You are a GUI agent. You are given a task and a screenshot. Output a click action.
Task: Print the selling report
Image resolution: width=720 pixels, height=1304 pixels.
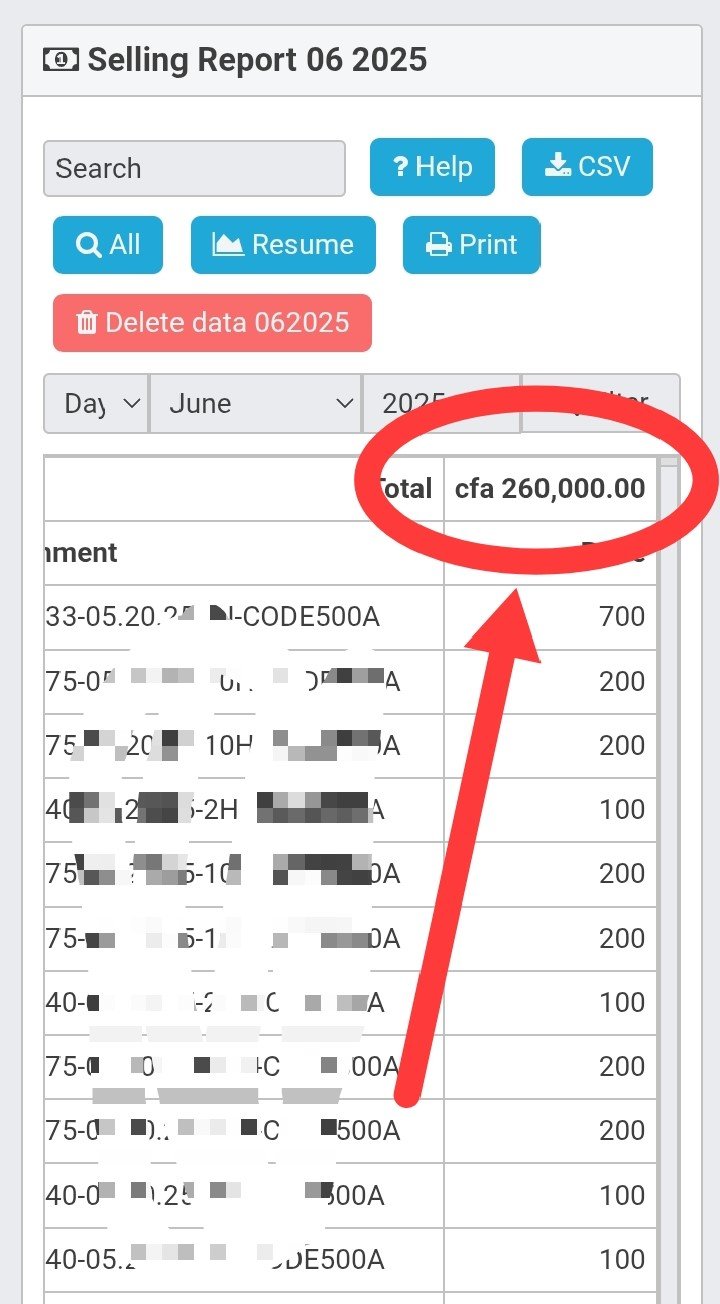(x=471, y=245)
